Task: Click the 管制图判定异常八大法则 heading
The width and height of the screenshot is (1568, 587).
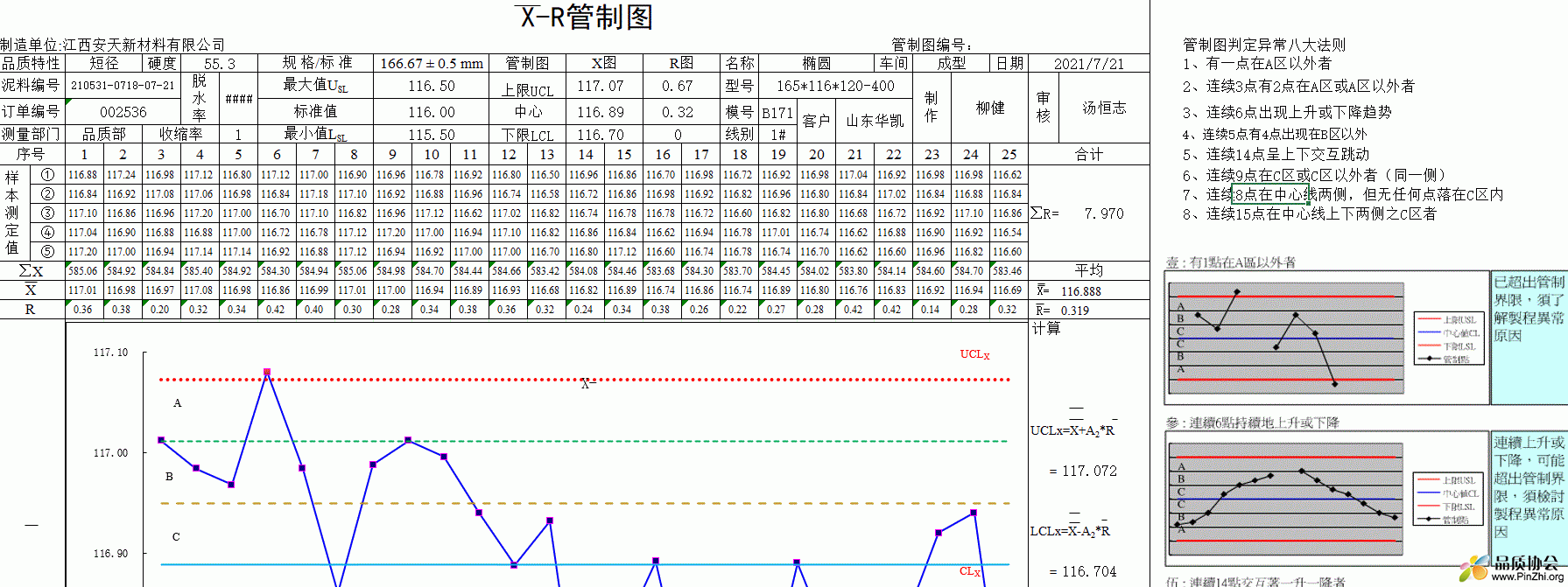Action: pos(1263,45)
